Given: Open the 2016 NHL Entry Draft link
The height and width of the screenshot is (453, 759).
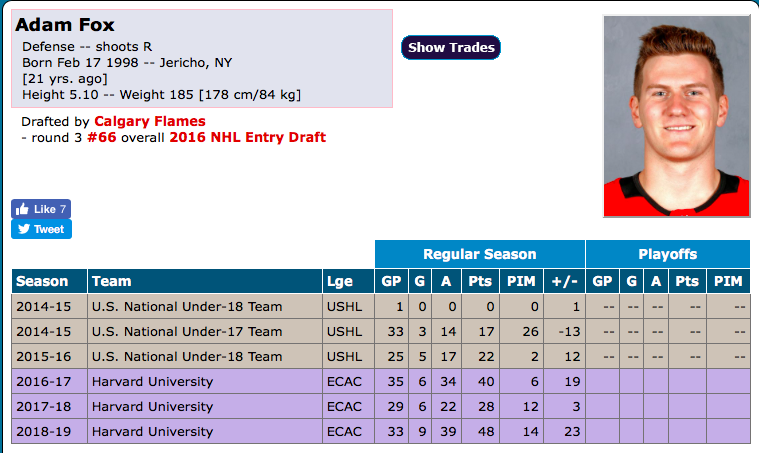Looking at the screenshot, I should pos(247,137).
